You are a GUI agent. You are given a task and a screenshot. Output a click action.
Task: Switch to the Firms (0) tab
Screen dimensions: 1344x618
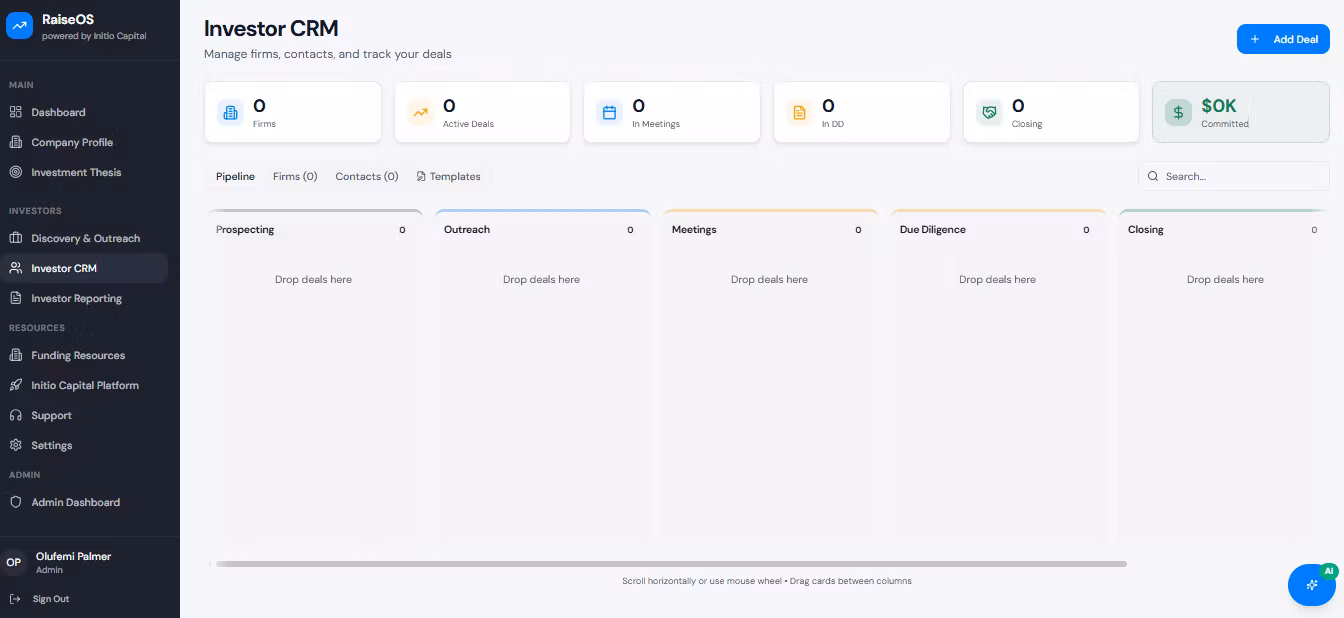click(x=295, y=176)
